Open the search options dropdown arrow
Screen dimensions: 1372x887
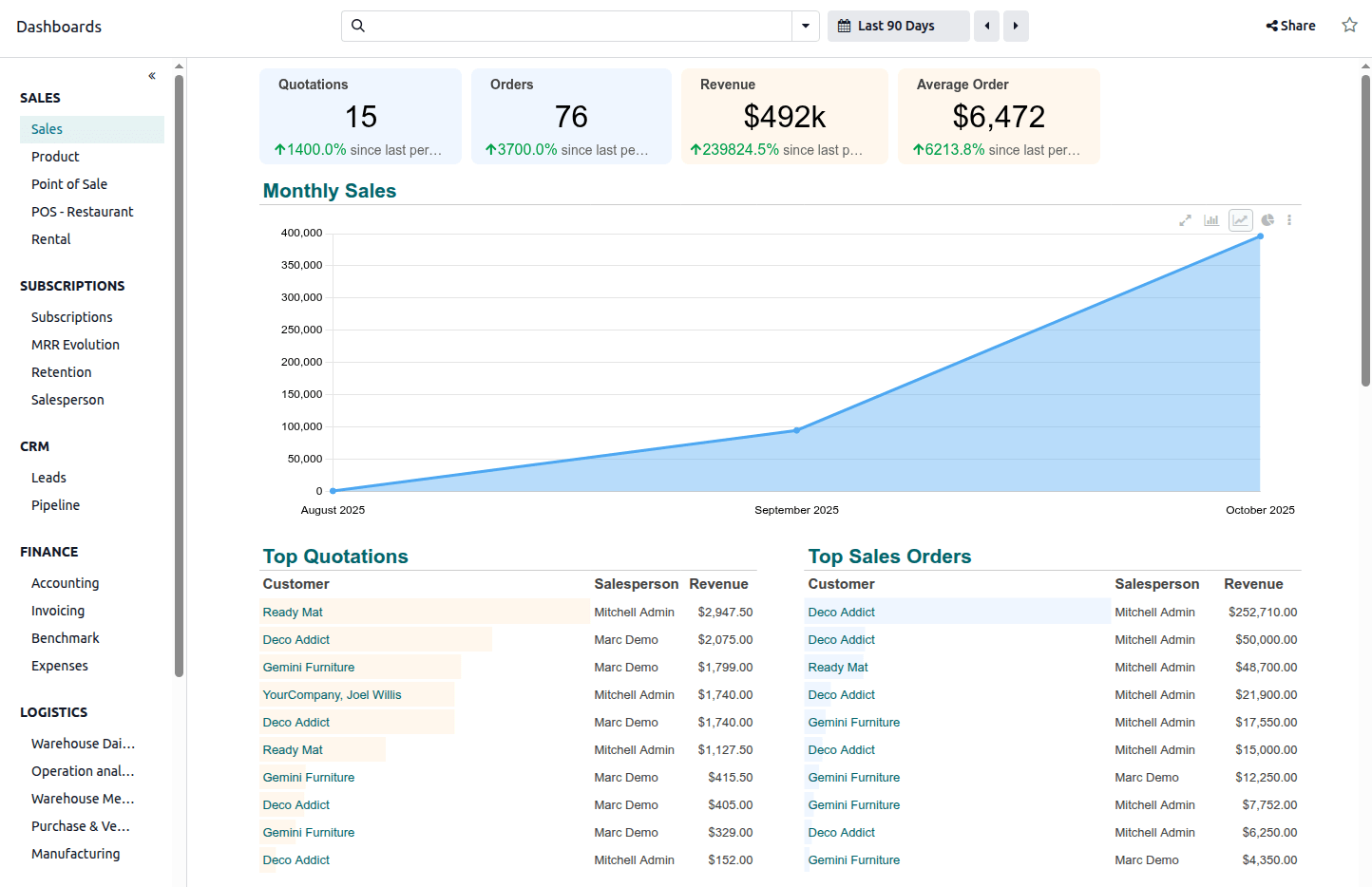coord(806,26)
